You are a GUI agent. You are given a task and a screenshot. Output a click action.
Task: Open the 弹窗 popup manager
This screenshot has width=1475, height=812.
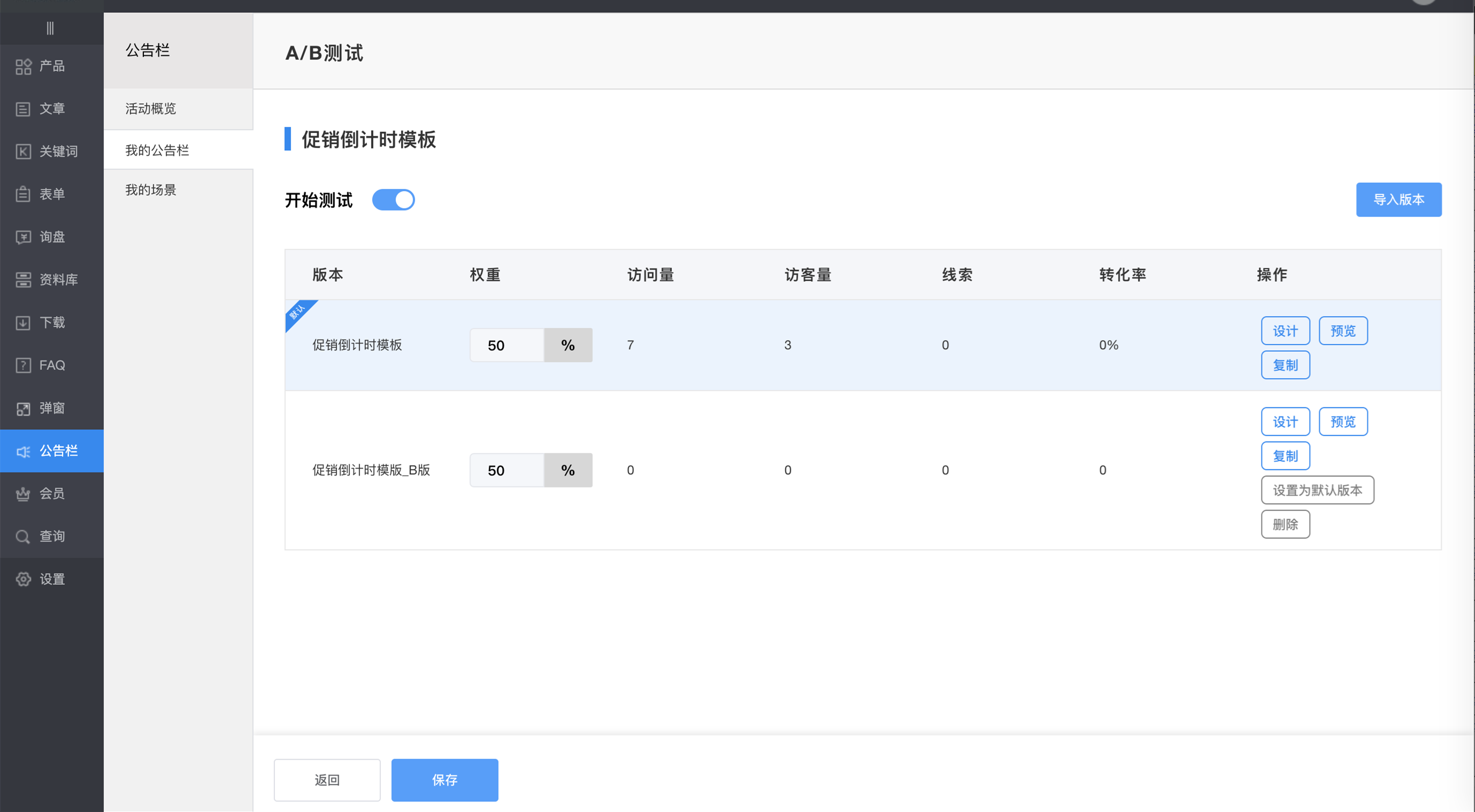pos(51,407)
